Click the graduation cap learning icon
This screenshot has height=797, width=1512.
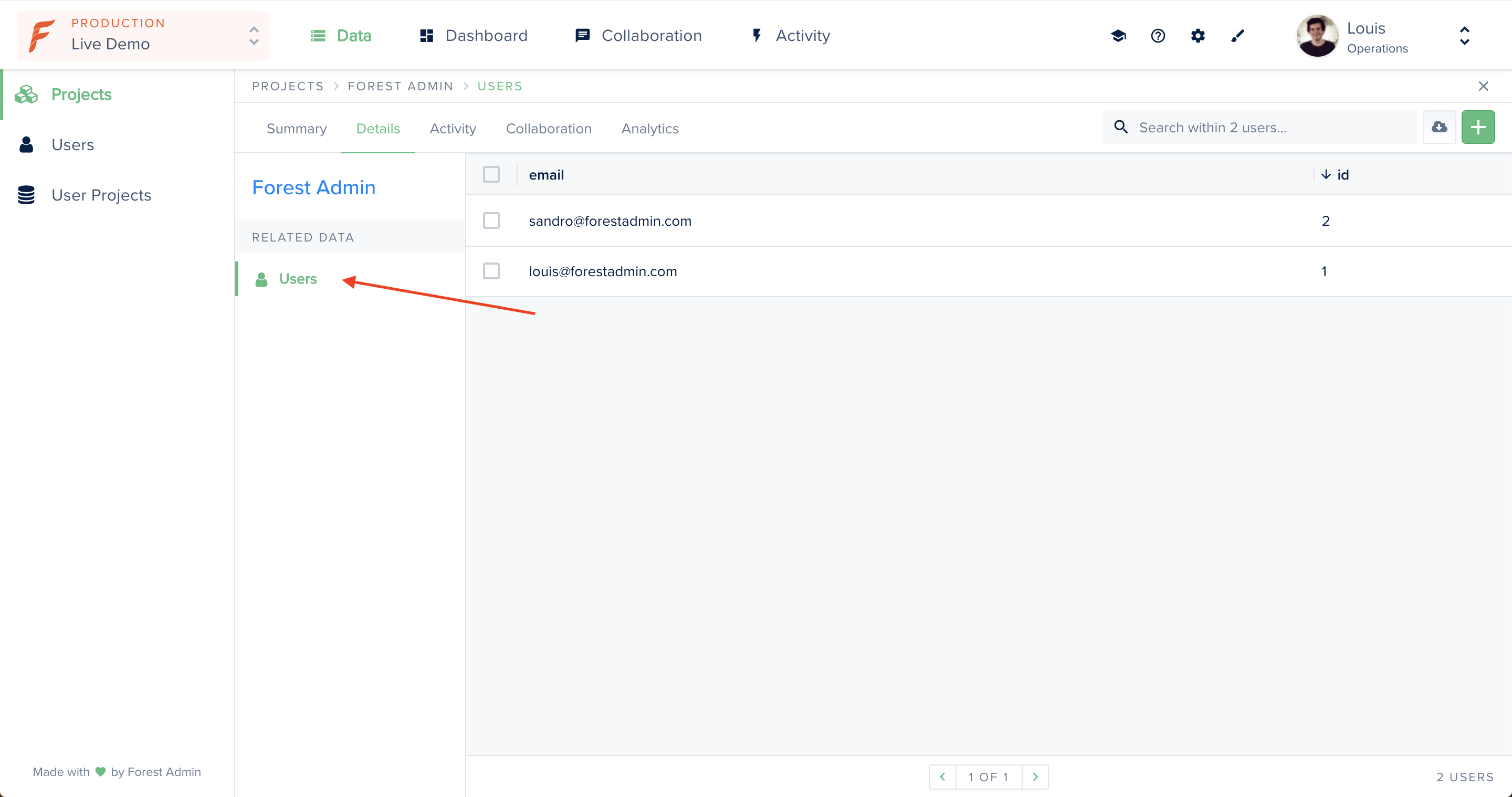click(x=1118, y=36)
